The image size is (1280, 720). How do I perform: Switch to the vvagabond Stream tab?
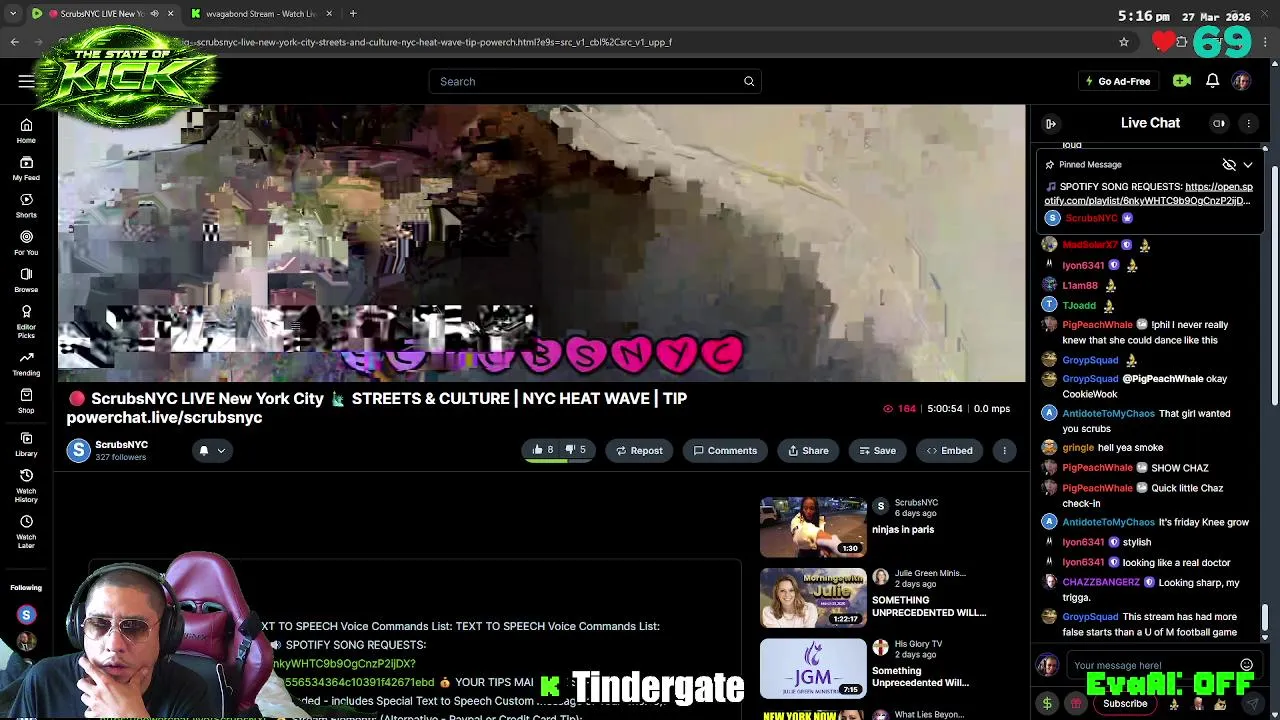(x=262, y=14)
